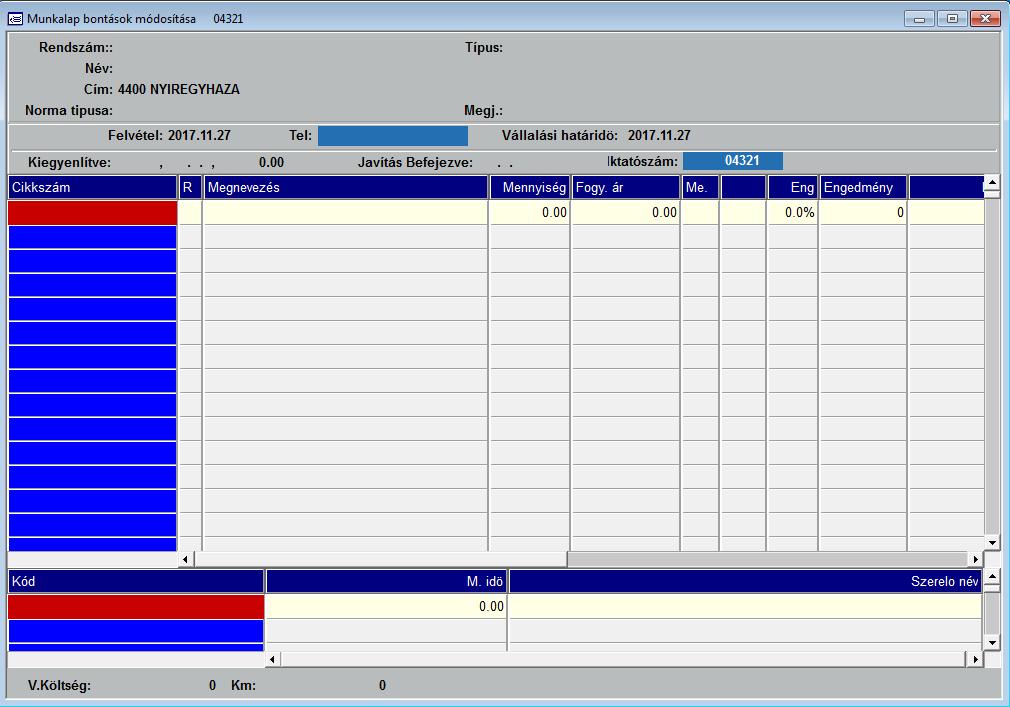The width and height of the screenshot is (1010, 707).
Task: Click the parts grid horizontal scrollbar thumb
Action: coord(380,559)
